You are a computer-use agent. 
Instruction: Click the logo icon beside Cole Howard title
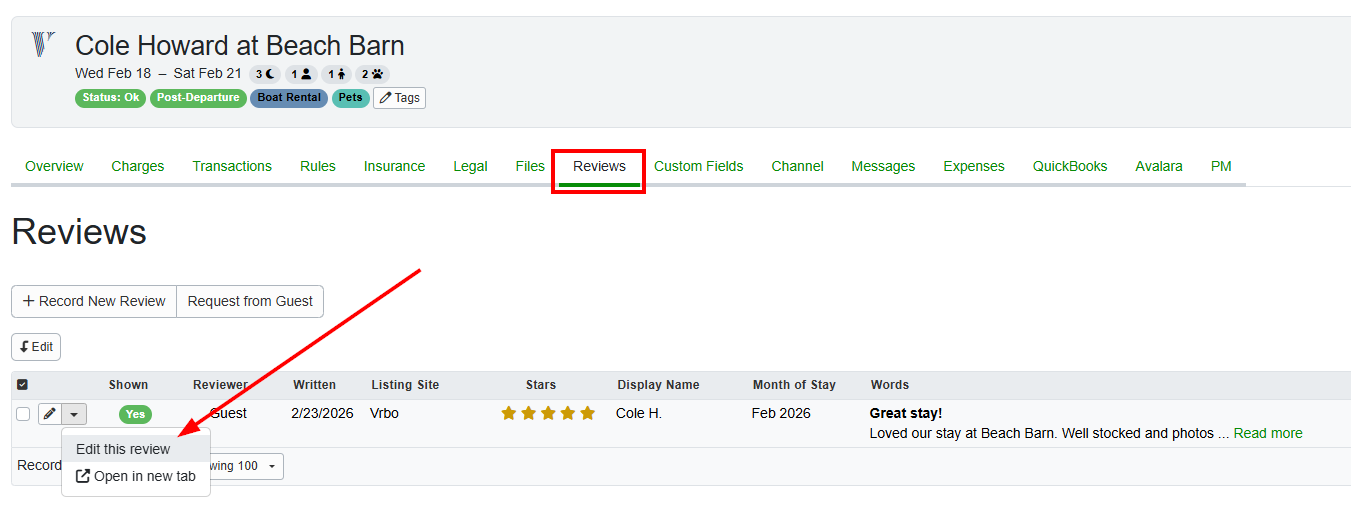click(x=43, y=44)
